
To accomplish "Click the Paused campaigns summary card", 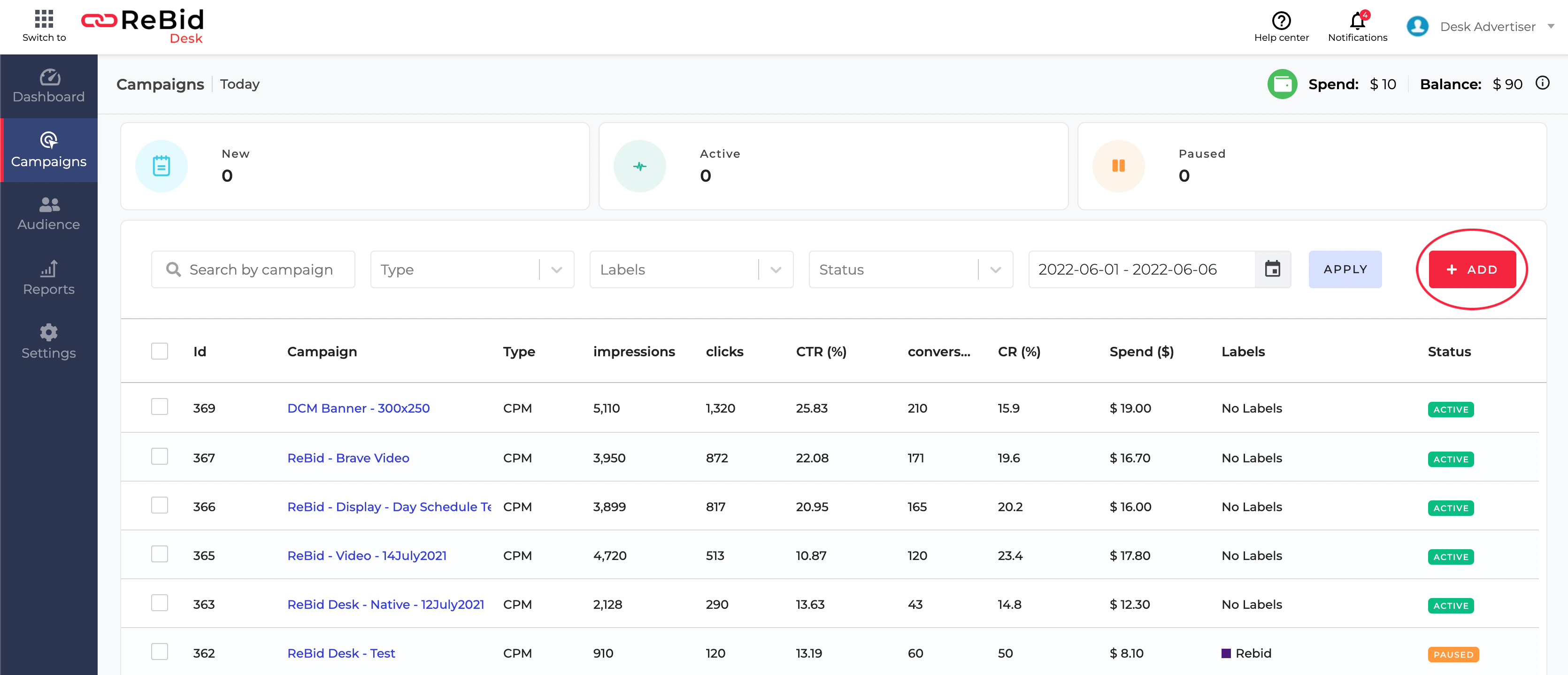I will 1312,166.
